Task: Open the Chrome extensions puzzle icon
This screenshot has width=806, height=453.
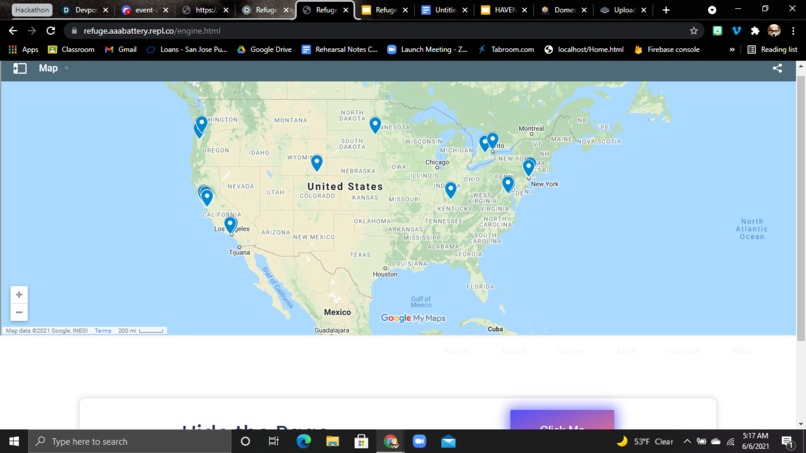Action: (x=755, y=31)
